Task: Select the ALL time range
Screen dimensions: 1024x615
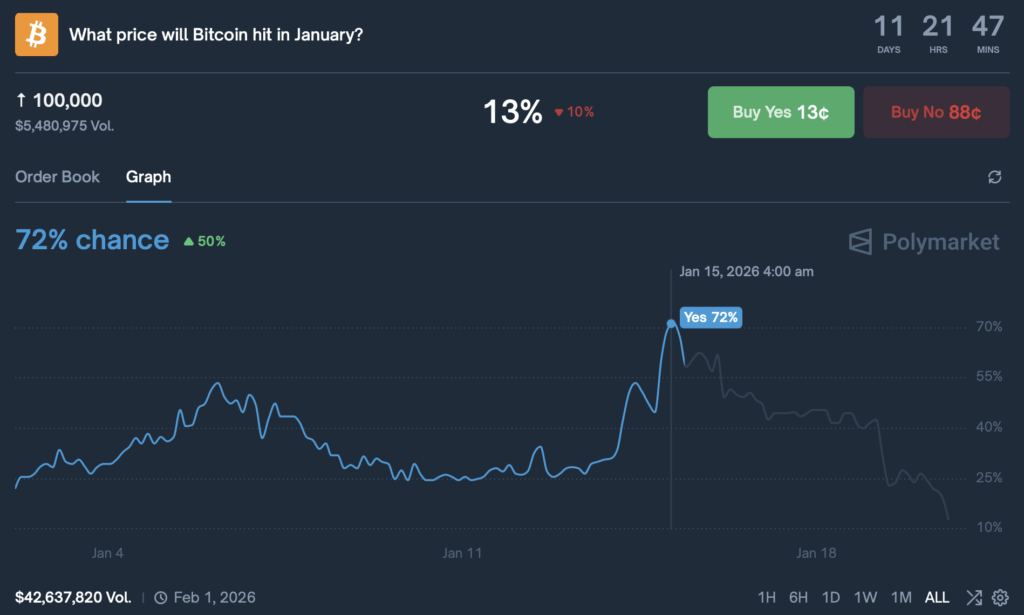Action: click(x=937, y=598)
